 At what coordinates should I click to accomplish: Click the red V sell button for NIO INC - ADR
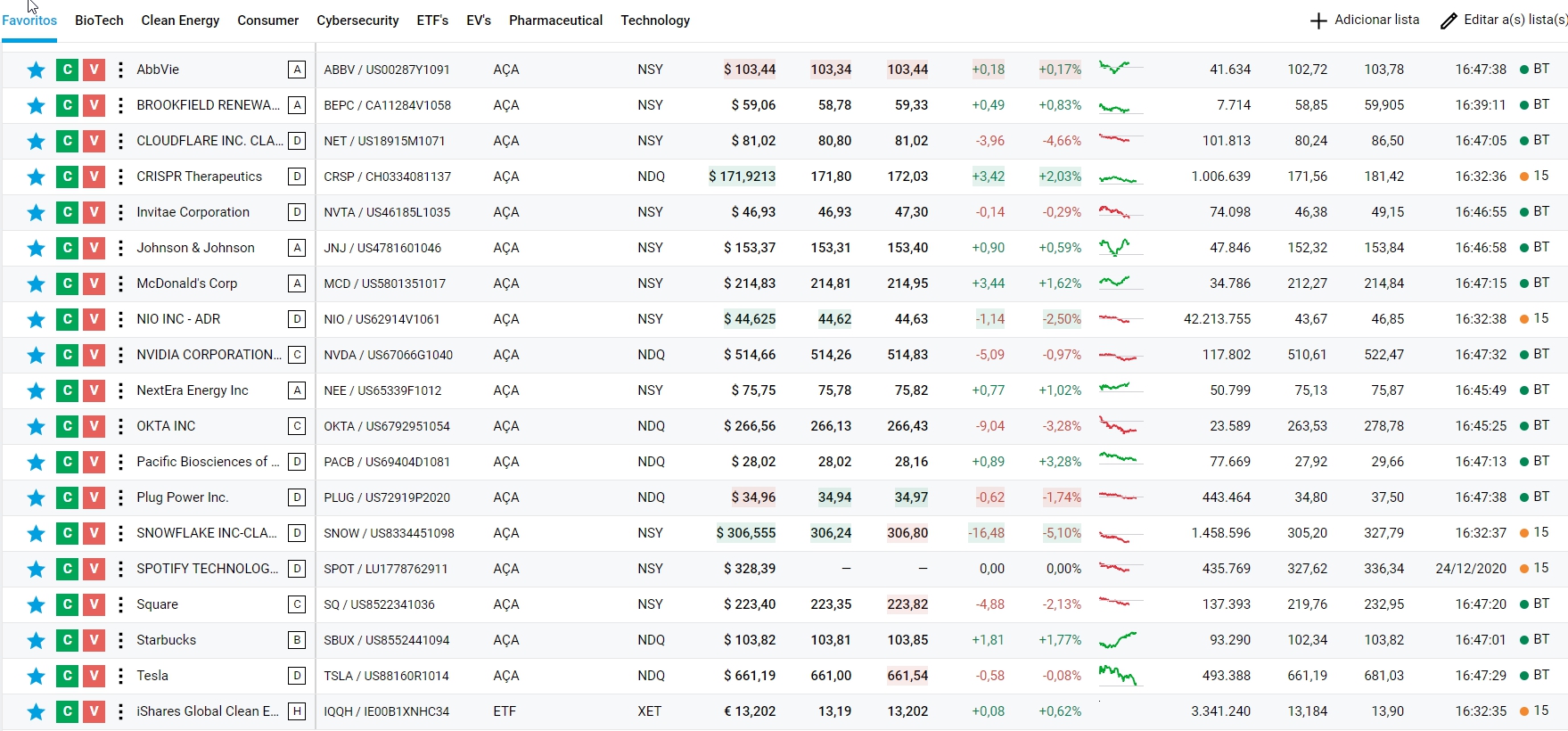pyautogui.click(x=94, y=319)
